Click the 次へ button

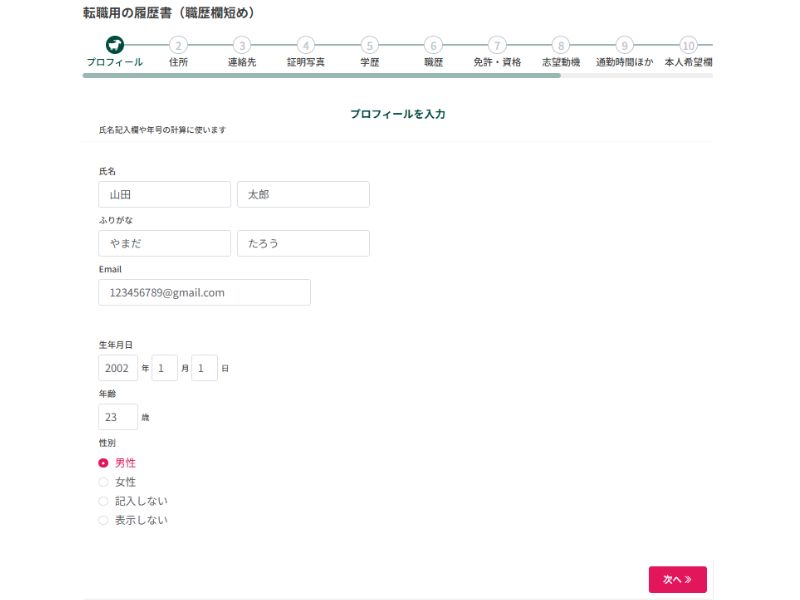[x=678, y=580]
